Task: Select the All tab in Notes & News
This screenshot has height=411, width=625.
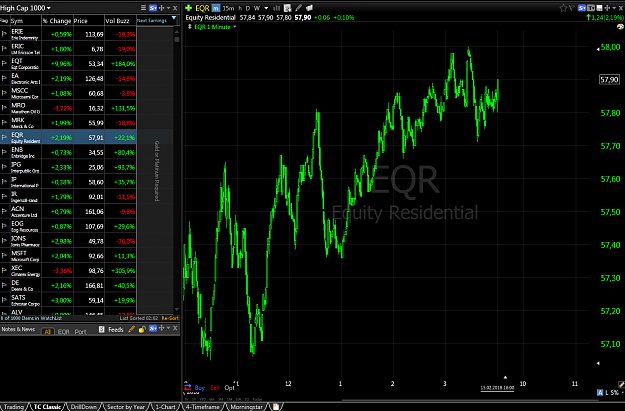Action: coord(47,331)
